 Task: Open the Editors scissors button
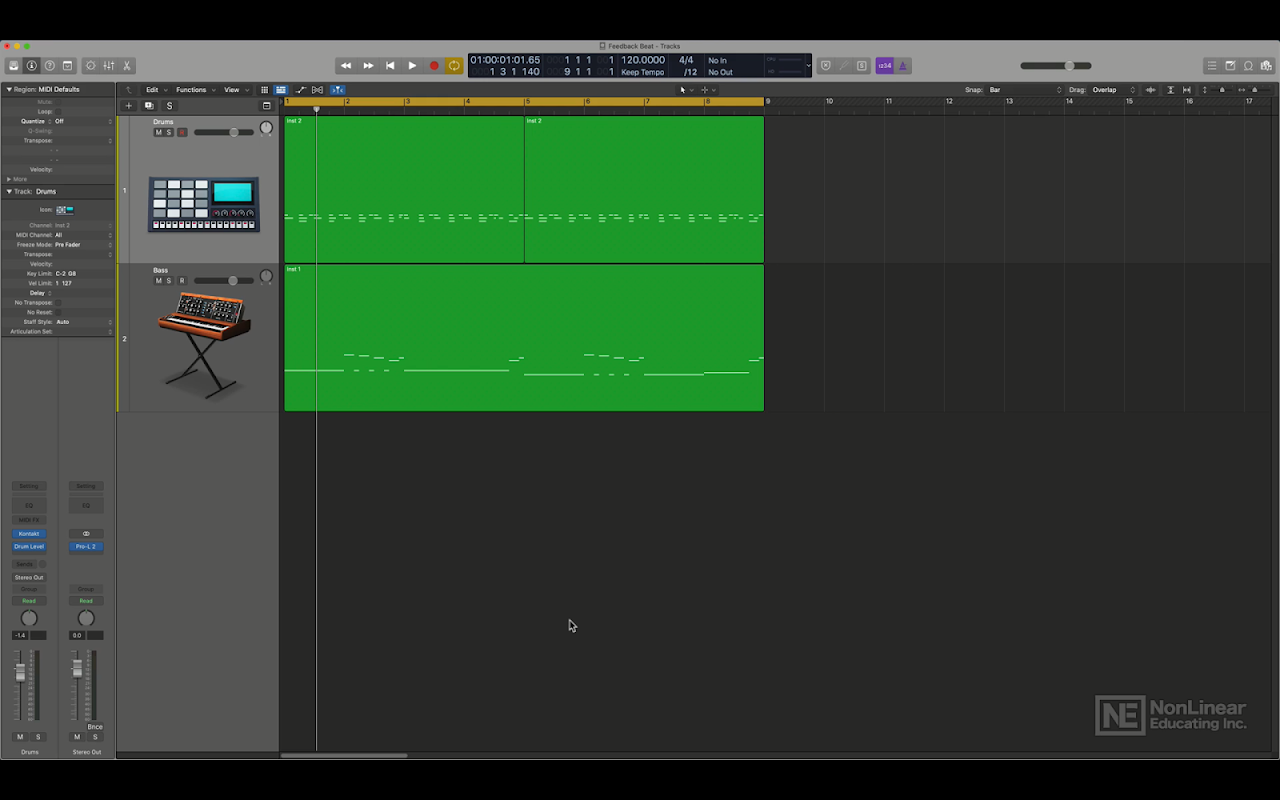point(127,66)
